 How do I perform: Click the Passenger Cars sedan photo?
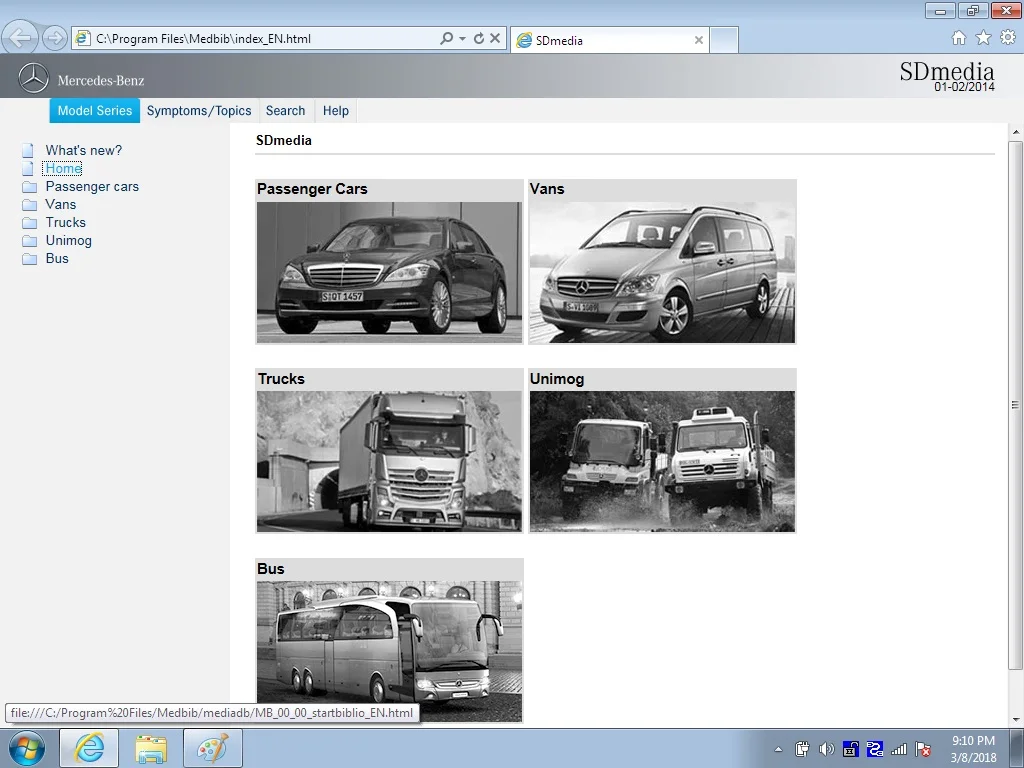(x=389, y=272)
